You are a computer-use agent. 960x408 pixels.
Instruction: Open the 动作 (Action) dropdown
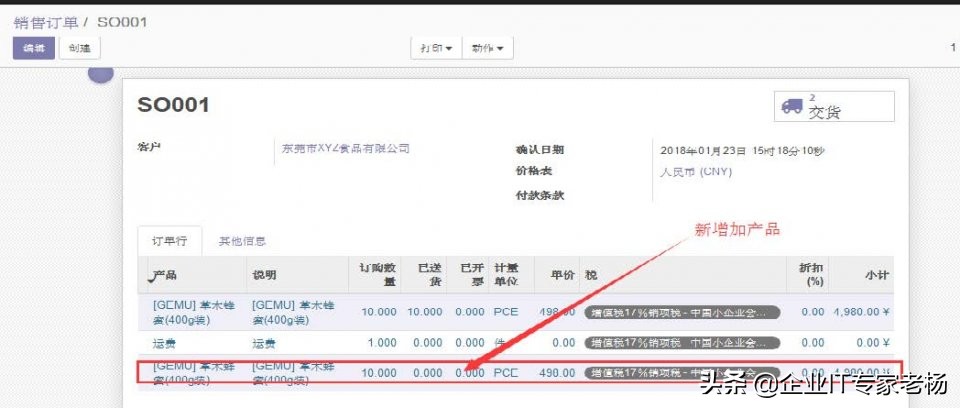tap(487, 48)
